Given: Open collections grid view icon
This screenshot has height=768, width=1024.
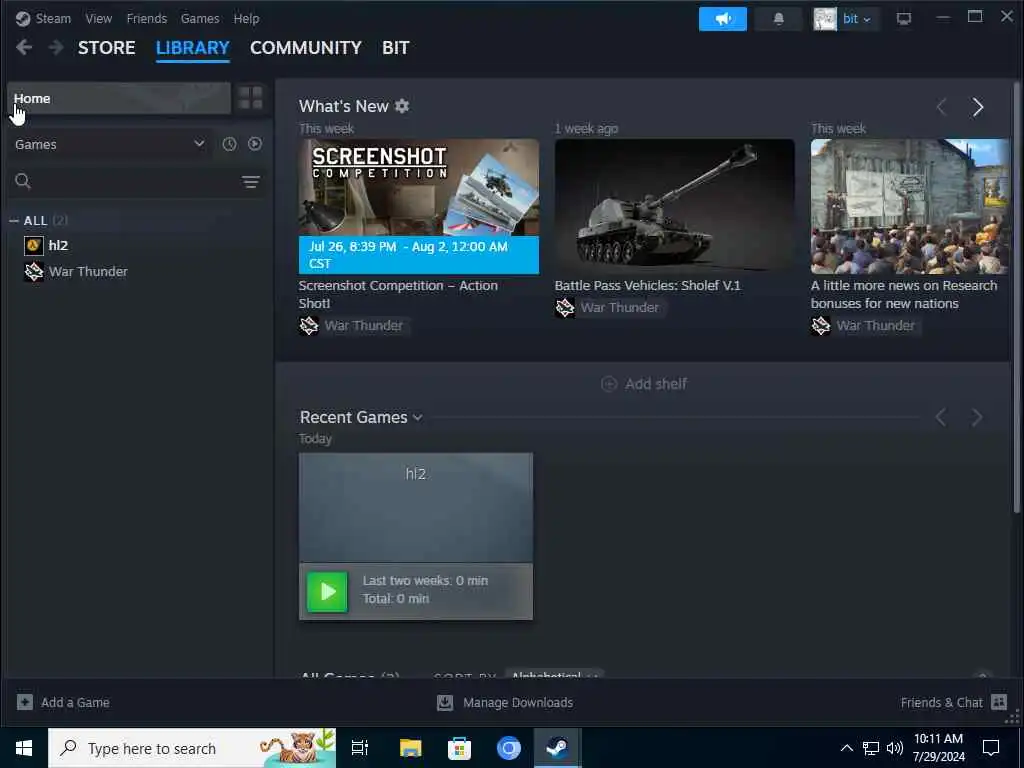Looking at the screenshot, I should tap(250, 99).
